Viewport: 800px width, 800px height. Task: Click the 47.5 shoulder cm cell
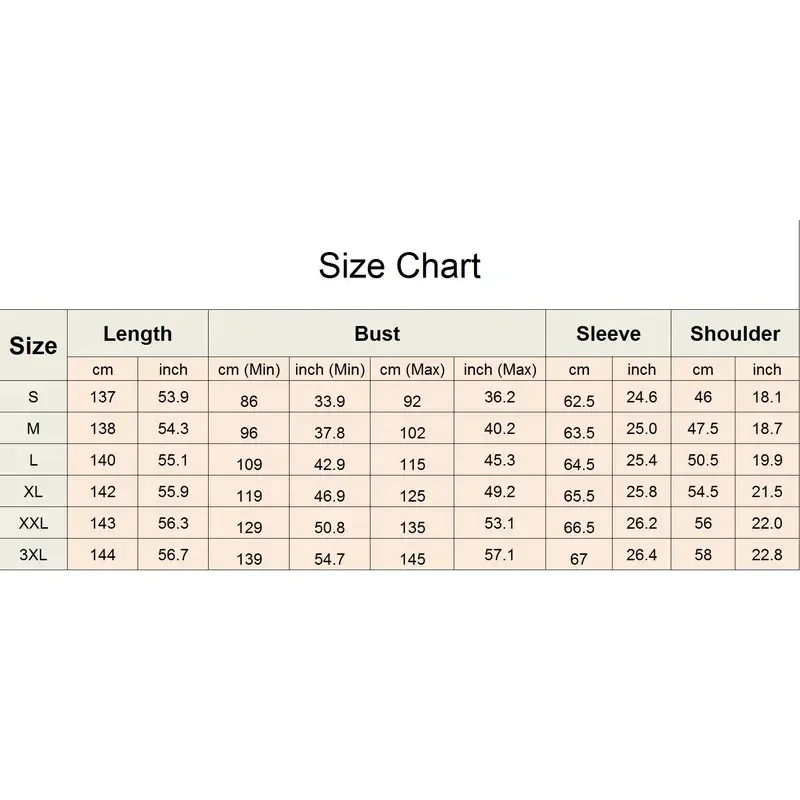[703, 428]
